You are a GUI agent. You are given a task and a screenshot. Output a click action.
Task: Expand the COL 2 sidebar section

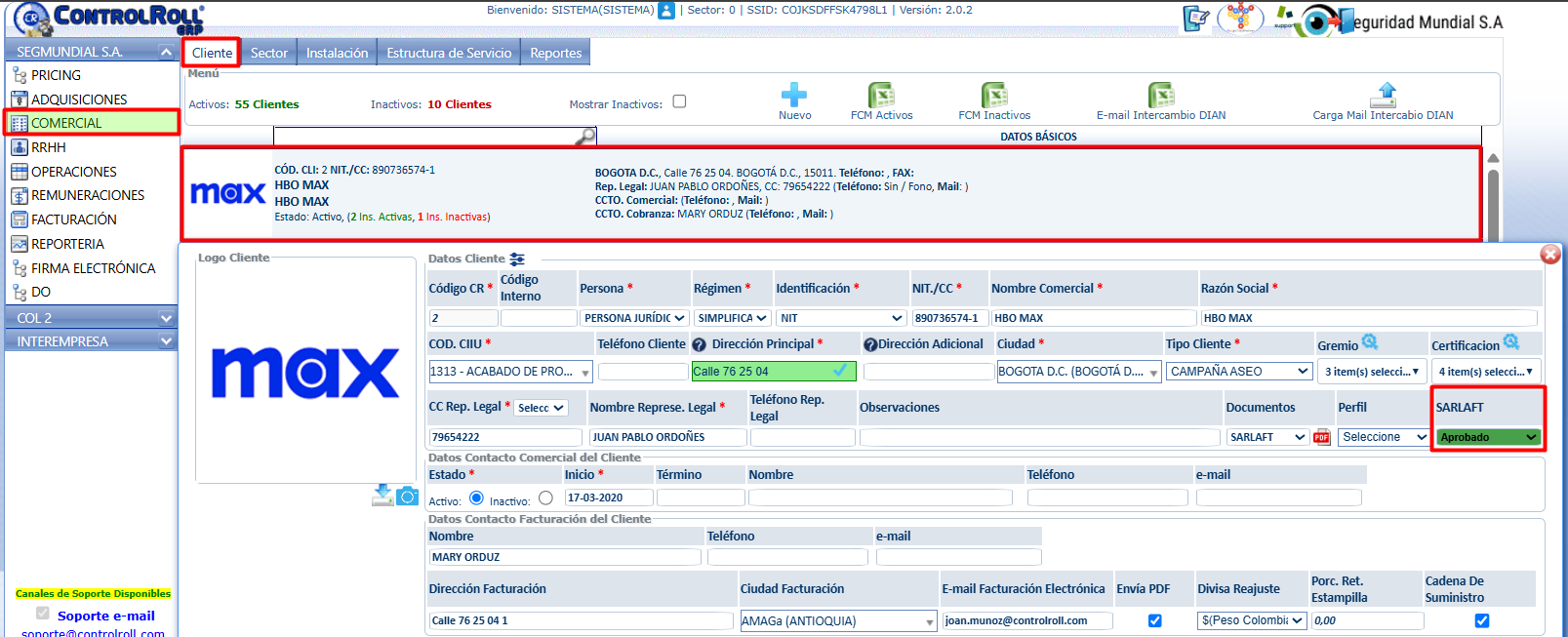pos(92,318)
